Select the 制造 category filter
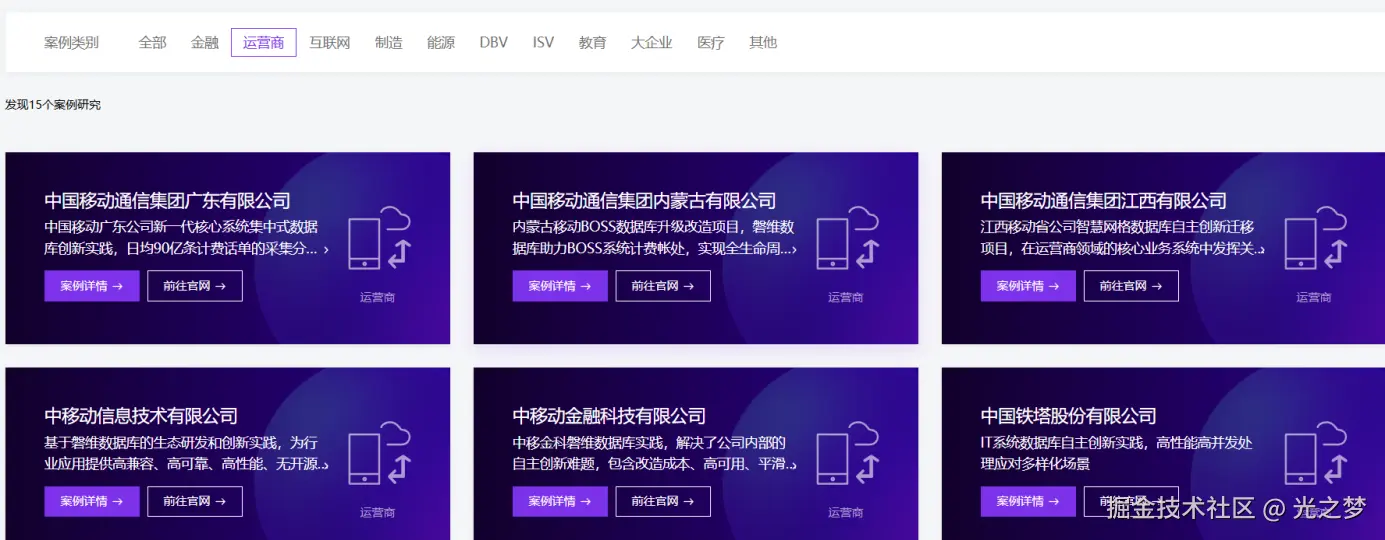Screen dimensions: 1385x540 tap(389, 43)
